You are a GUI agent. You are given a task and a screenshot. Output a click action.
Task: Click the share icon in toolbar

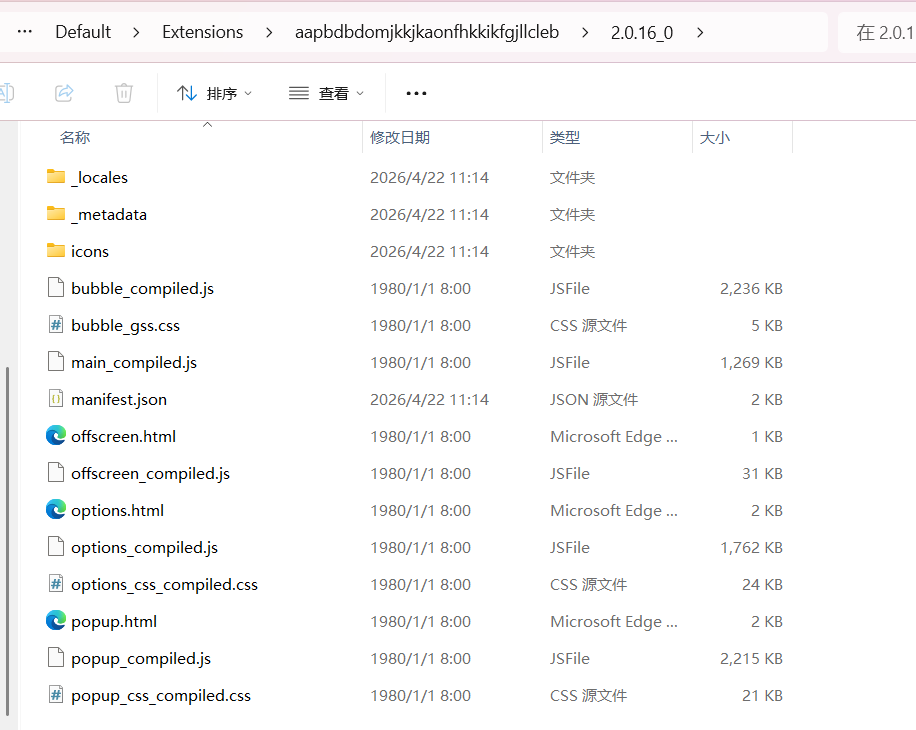64,93
